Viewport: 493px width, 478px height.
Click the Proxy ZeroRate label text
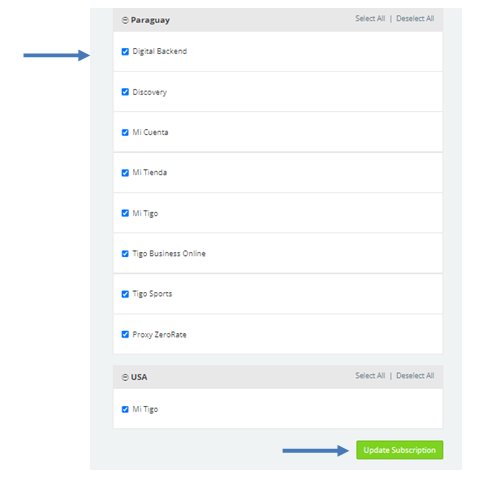(159, 335)
